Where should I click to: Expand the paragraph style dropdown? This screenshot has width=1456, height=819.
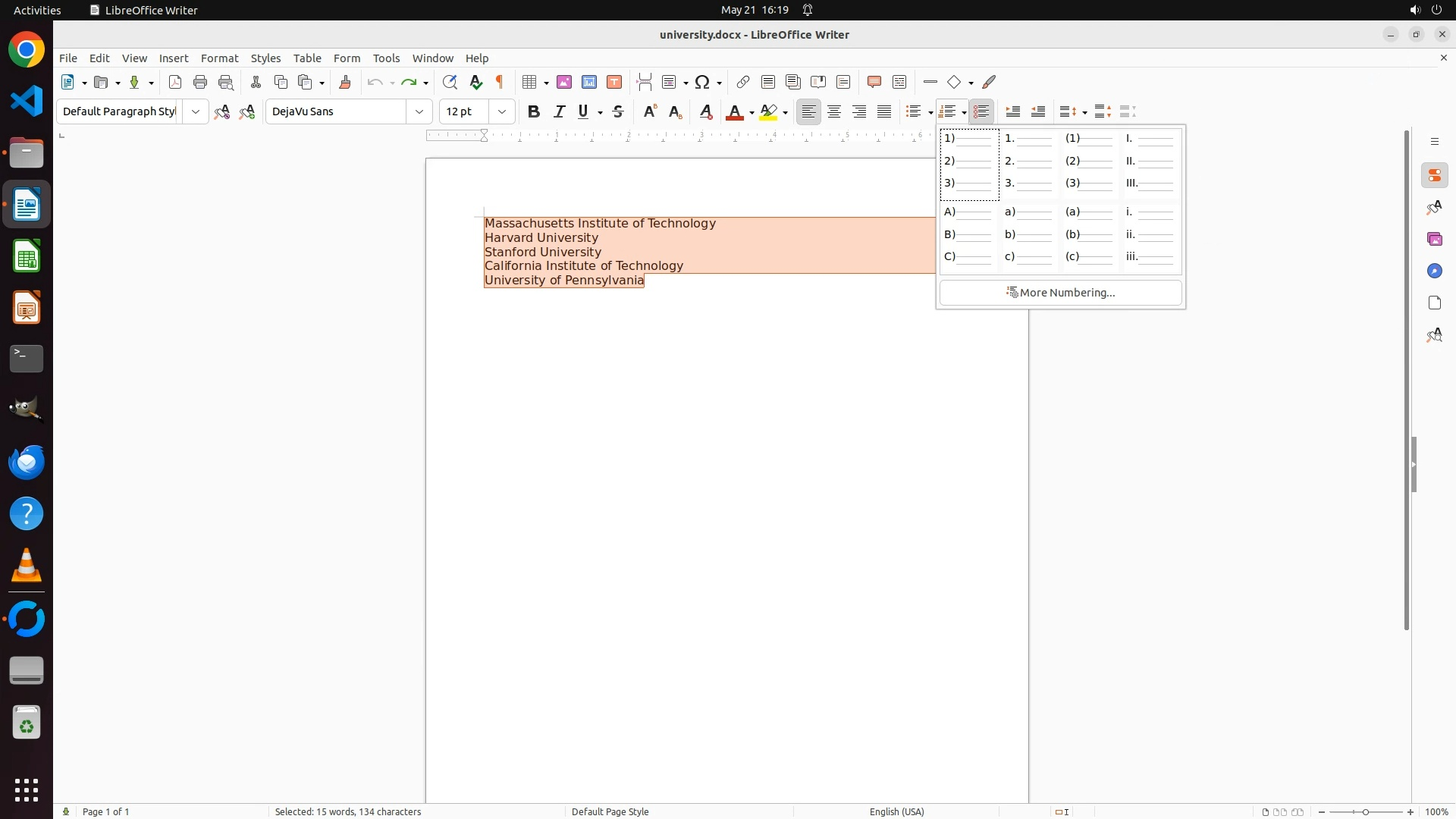click(196, 111)
